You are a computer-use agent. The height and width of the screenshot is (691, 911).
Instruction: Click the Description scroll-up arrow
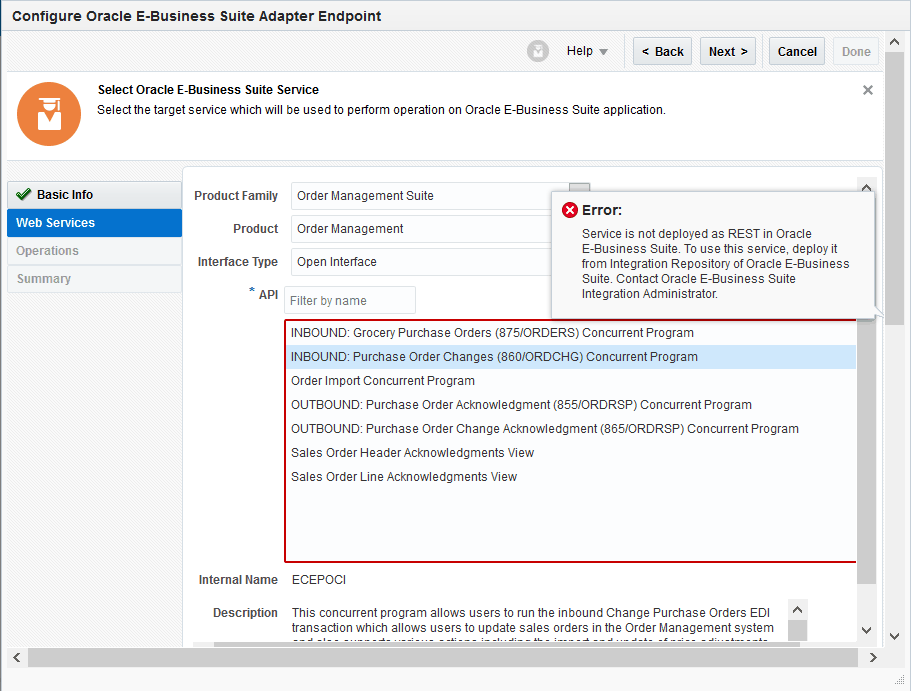click(x=798, y=610)
